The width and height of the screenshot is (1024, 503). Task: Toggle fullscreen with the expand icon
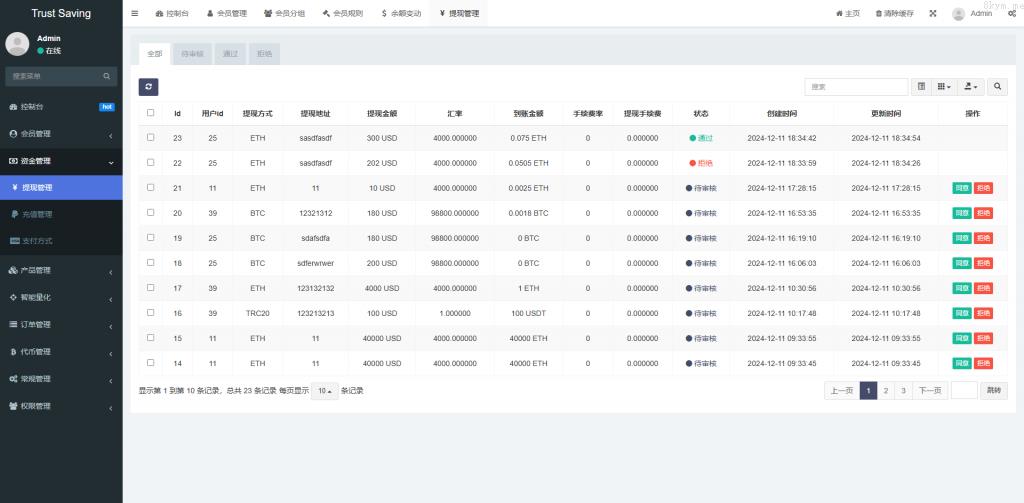pyautogui.click(x=933, y=14)
